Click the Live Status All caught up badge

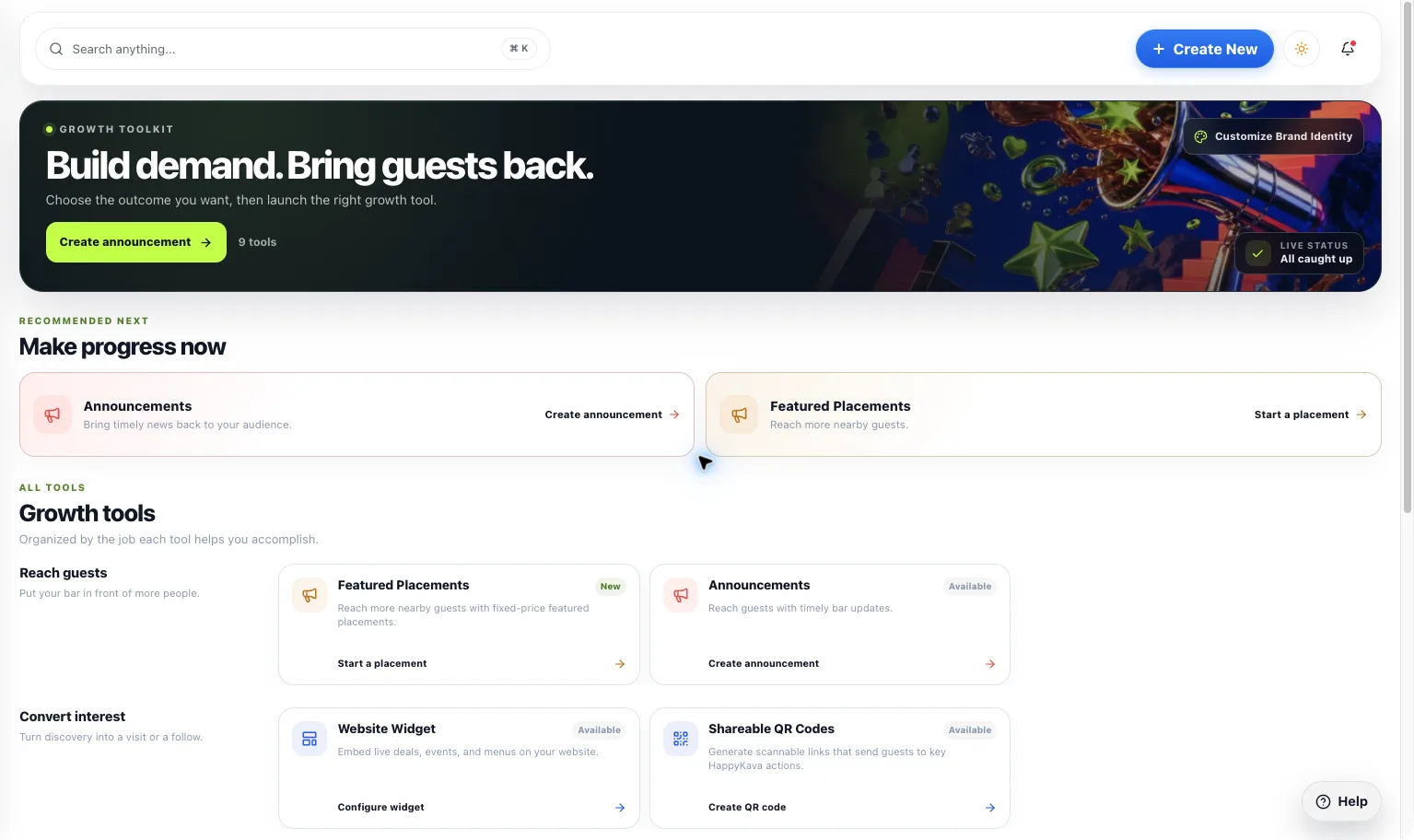[x=1299, y=252]
